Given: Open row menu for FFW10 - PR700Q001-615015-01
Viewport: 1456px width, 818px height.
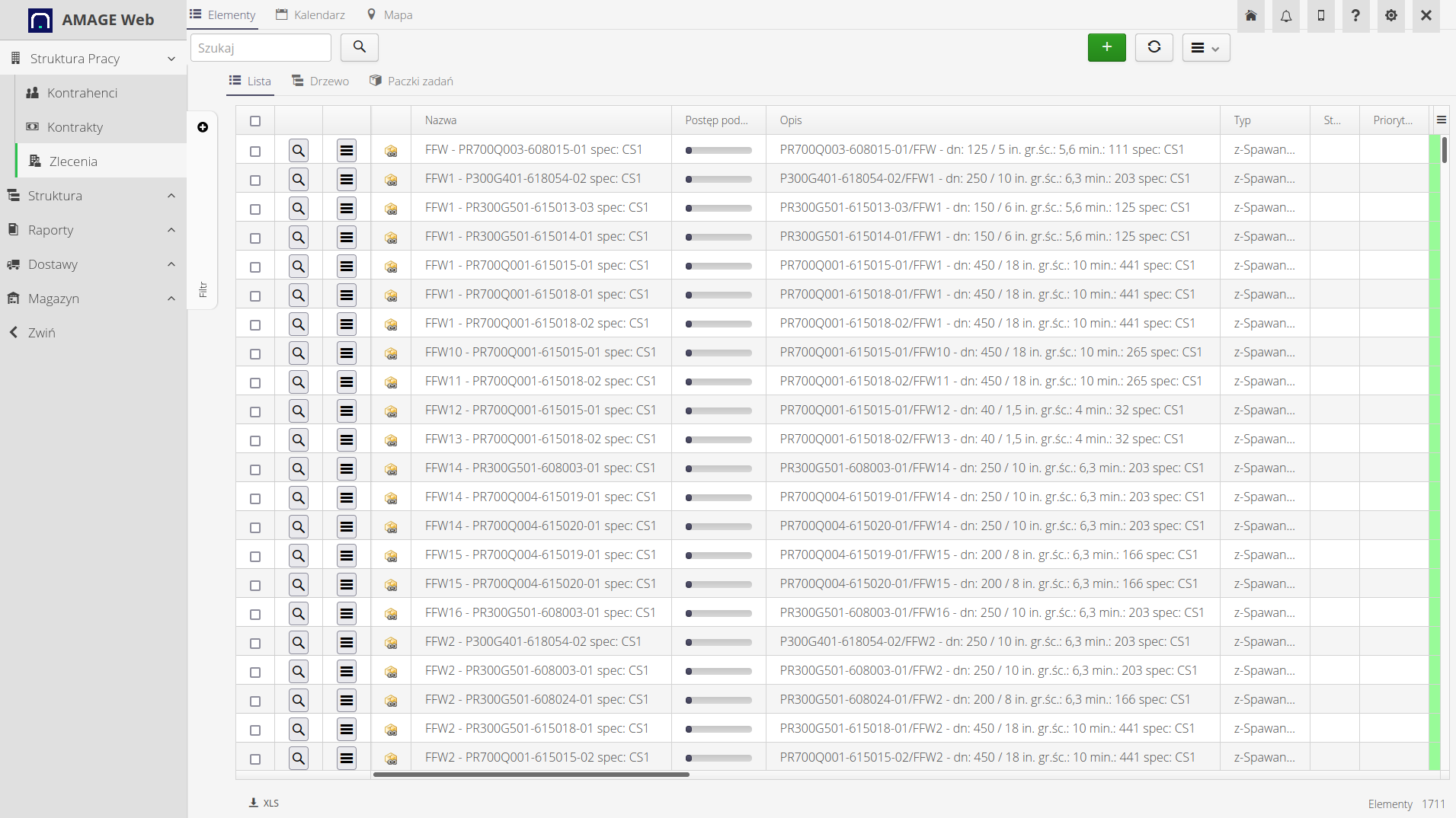Looking at the screenshot, I should point(347,353).
